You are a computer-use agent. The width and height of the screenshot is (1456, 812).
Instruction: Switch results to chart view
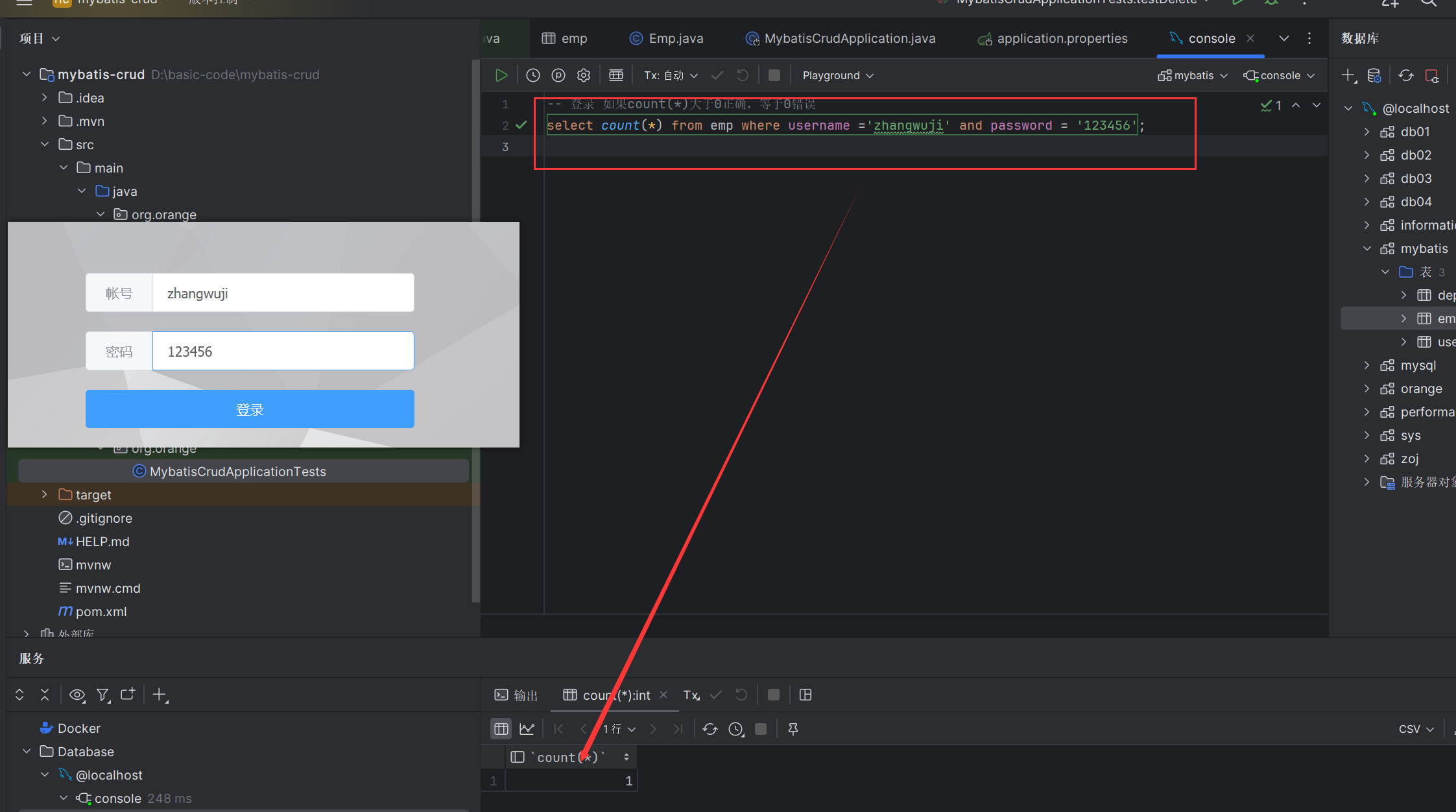pos(527,729)
